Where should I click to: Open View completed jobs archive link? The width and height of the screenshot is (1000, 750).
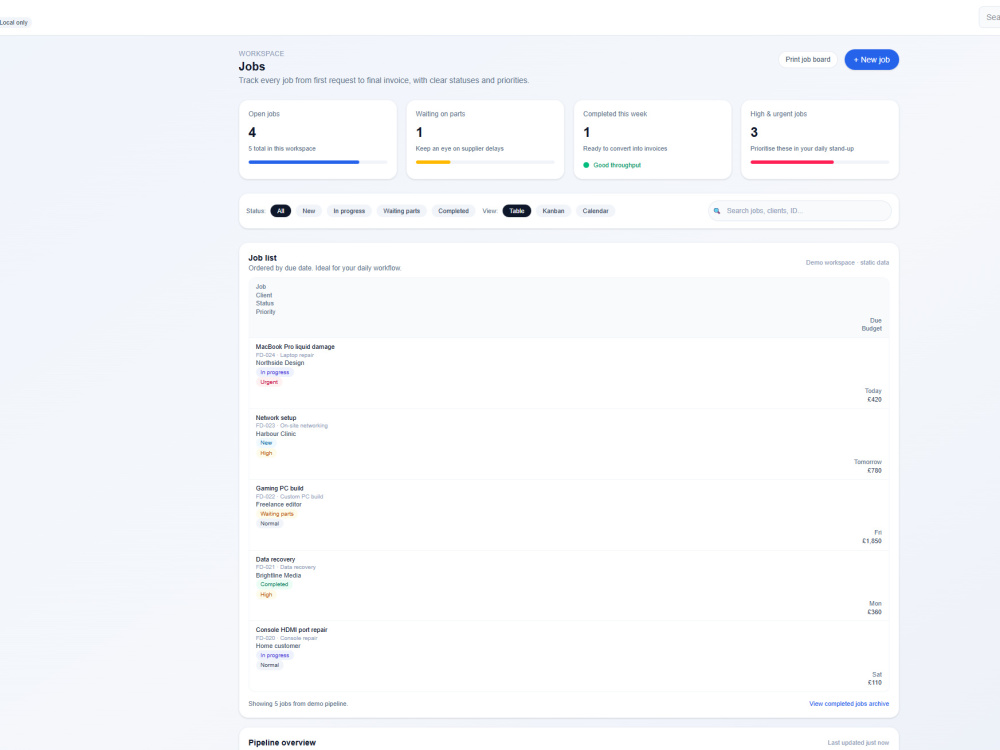849,704
